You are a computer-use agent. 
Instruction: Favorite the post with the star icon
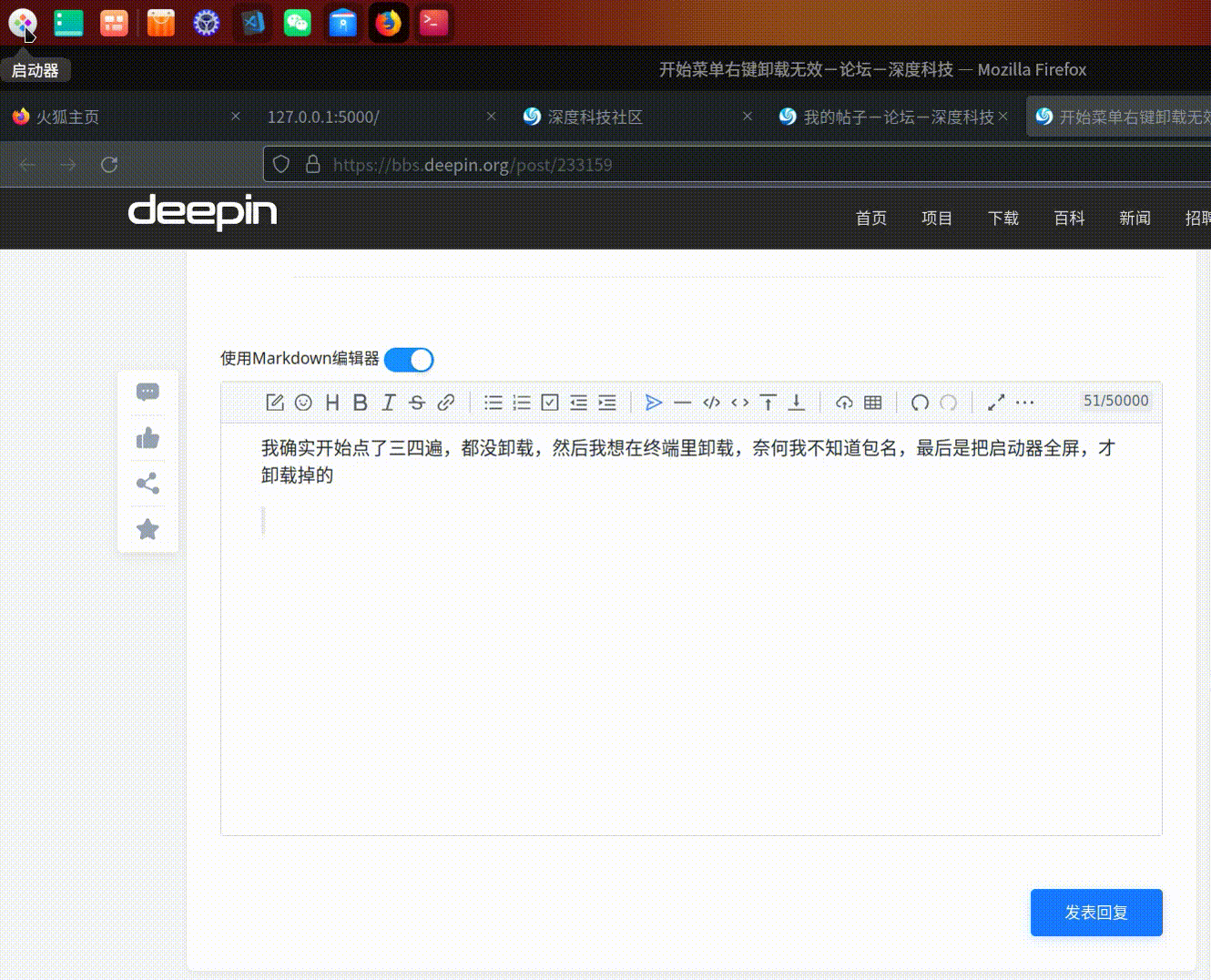coord(148,529)
